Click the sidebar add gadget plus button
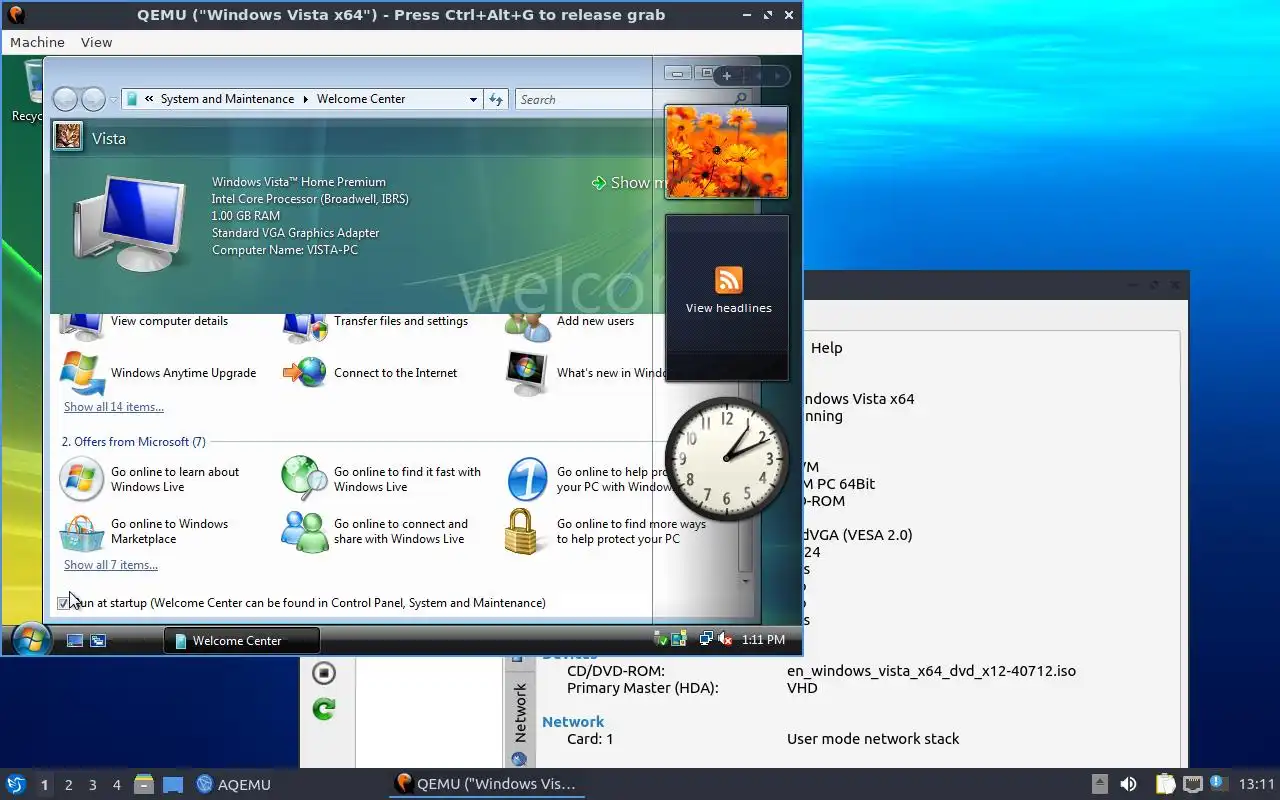Image resolution: width=1280 pixels, height=800 pixels. [x=727, y=75]
